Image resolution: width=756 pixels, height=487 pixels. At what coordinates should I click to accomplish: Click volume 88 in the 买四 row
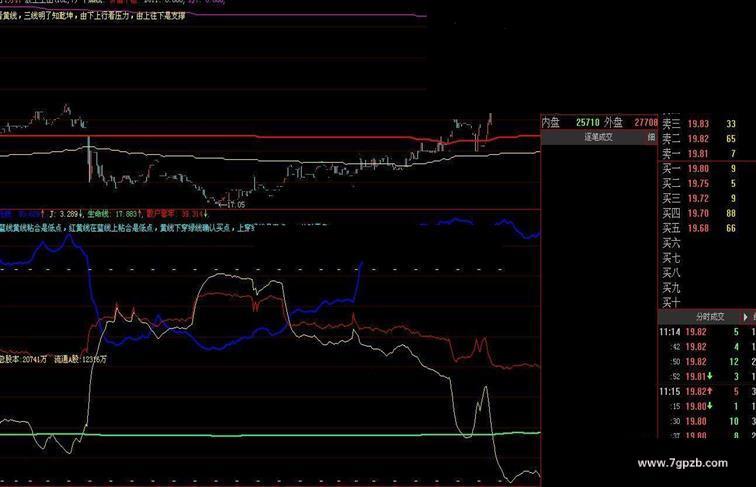(731, 213)
